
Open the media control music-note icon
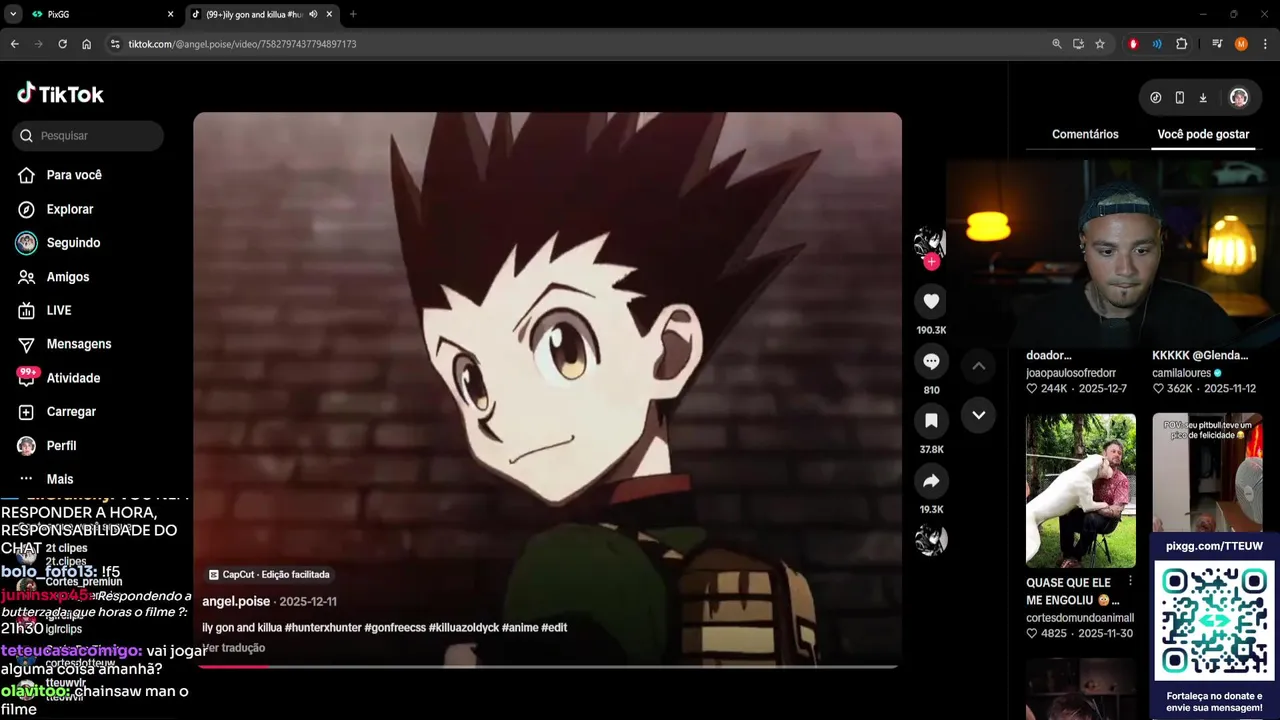1217,44
